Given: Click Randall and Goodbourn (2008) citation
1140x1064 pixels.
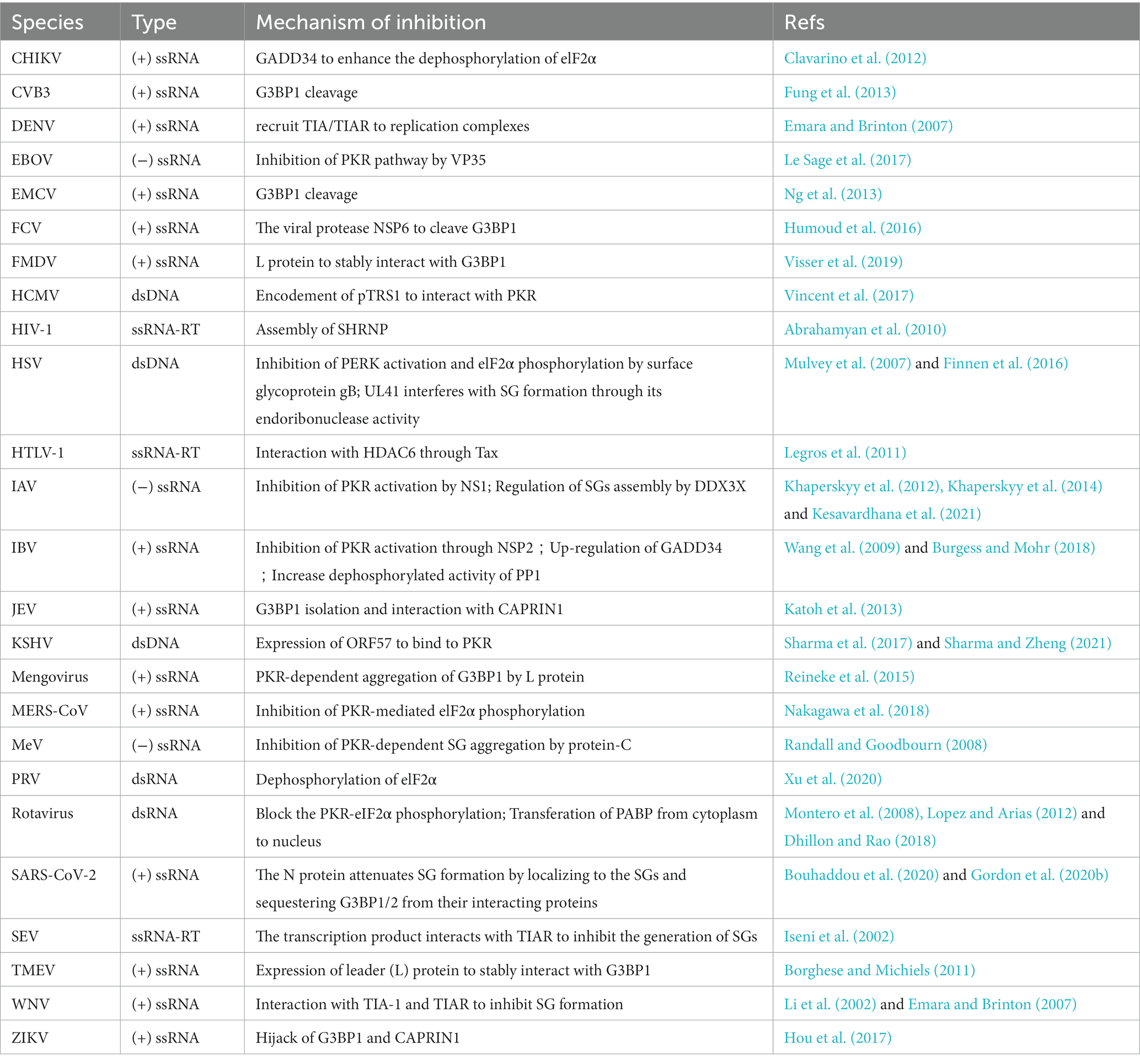Looking at the screenshot, I should click(885, 744).
